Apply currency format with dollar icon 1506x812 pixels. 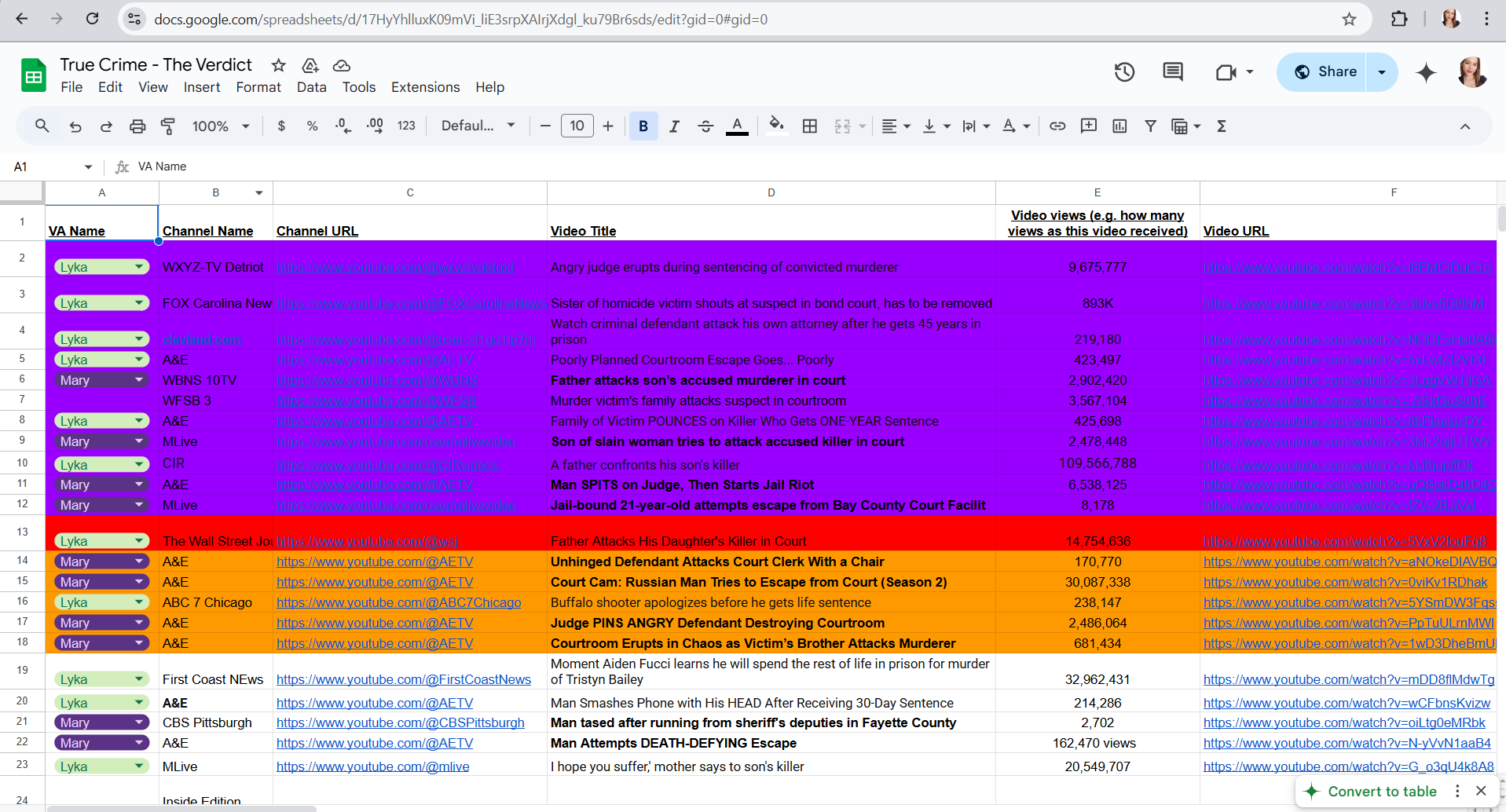click(281, 126)
